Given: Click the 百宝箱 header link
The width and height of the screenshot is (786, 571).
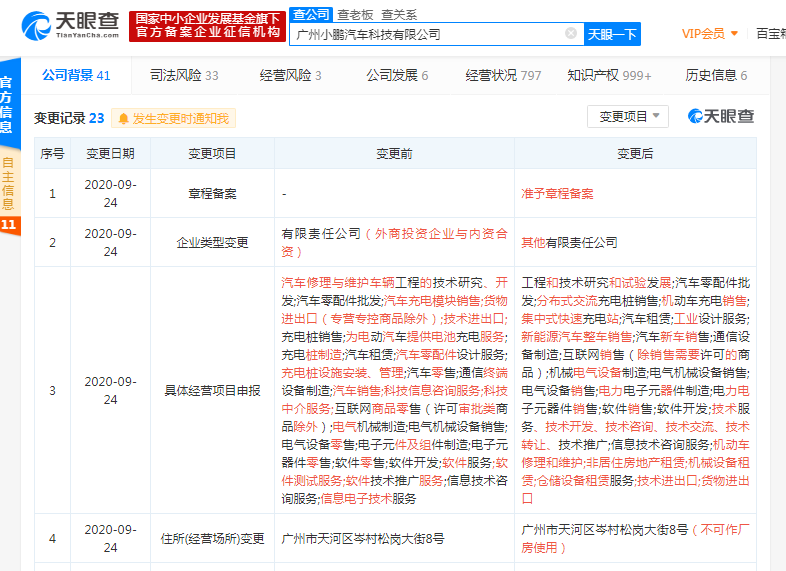Looking at the screenshot, I should coord(771,34).
